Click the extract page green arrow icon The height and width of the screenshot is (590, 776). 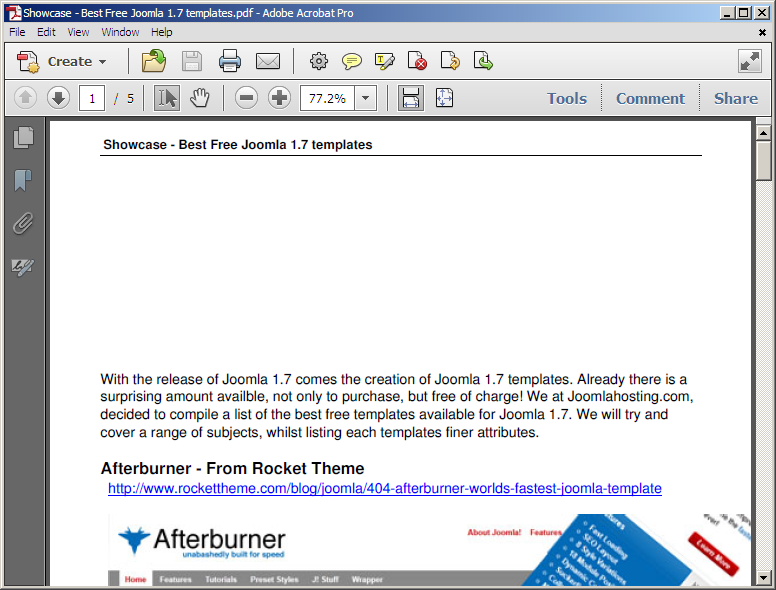pos(483,61)
